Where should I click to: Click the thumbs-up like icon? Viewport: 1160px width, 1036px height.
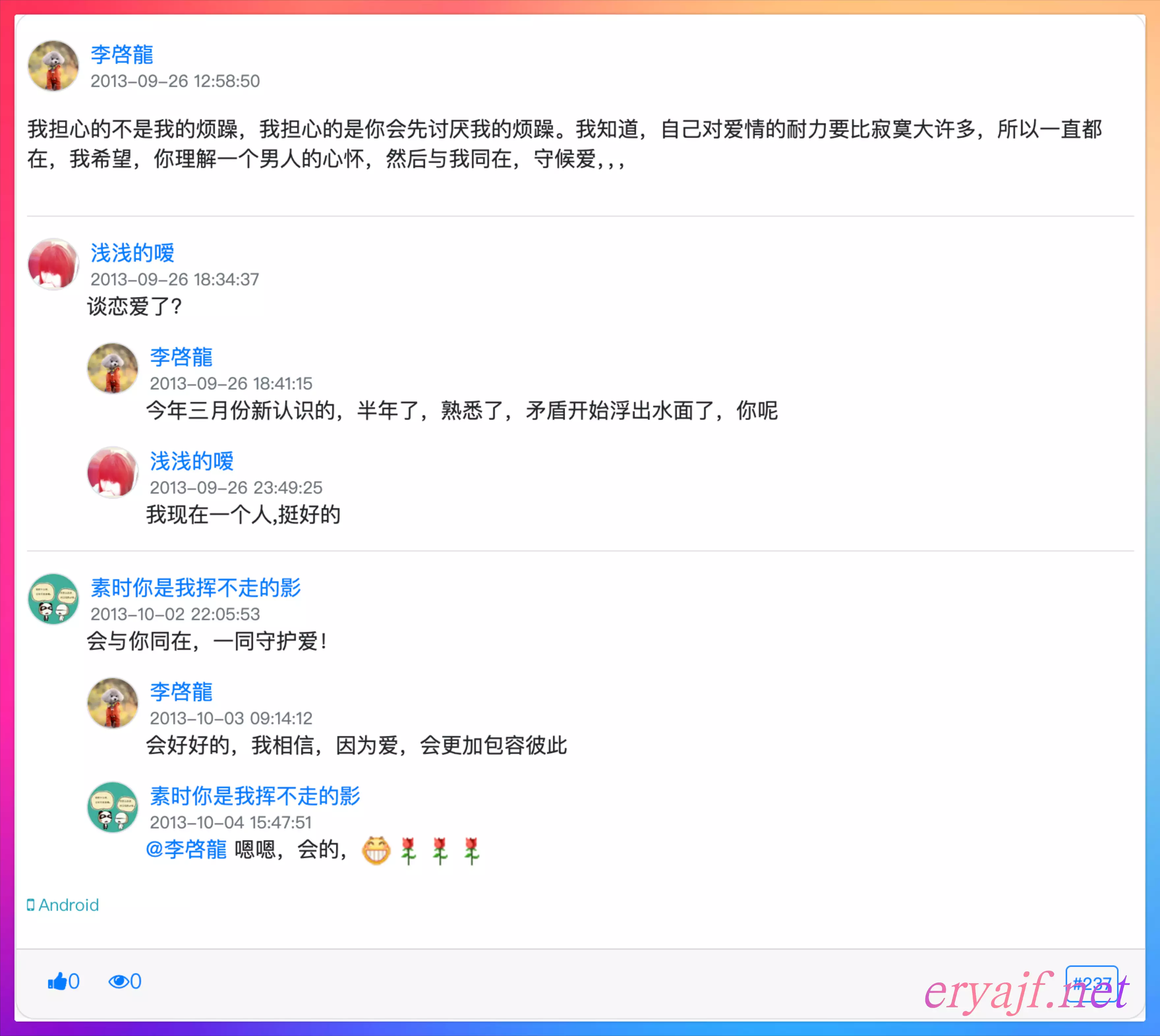click(57, 981)
